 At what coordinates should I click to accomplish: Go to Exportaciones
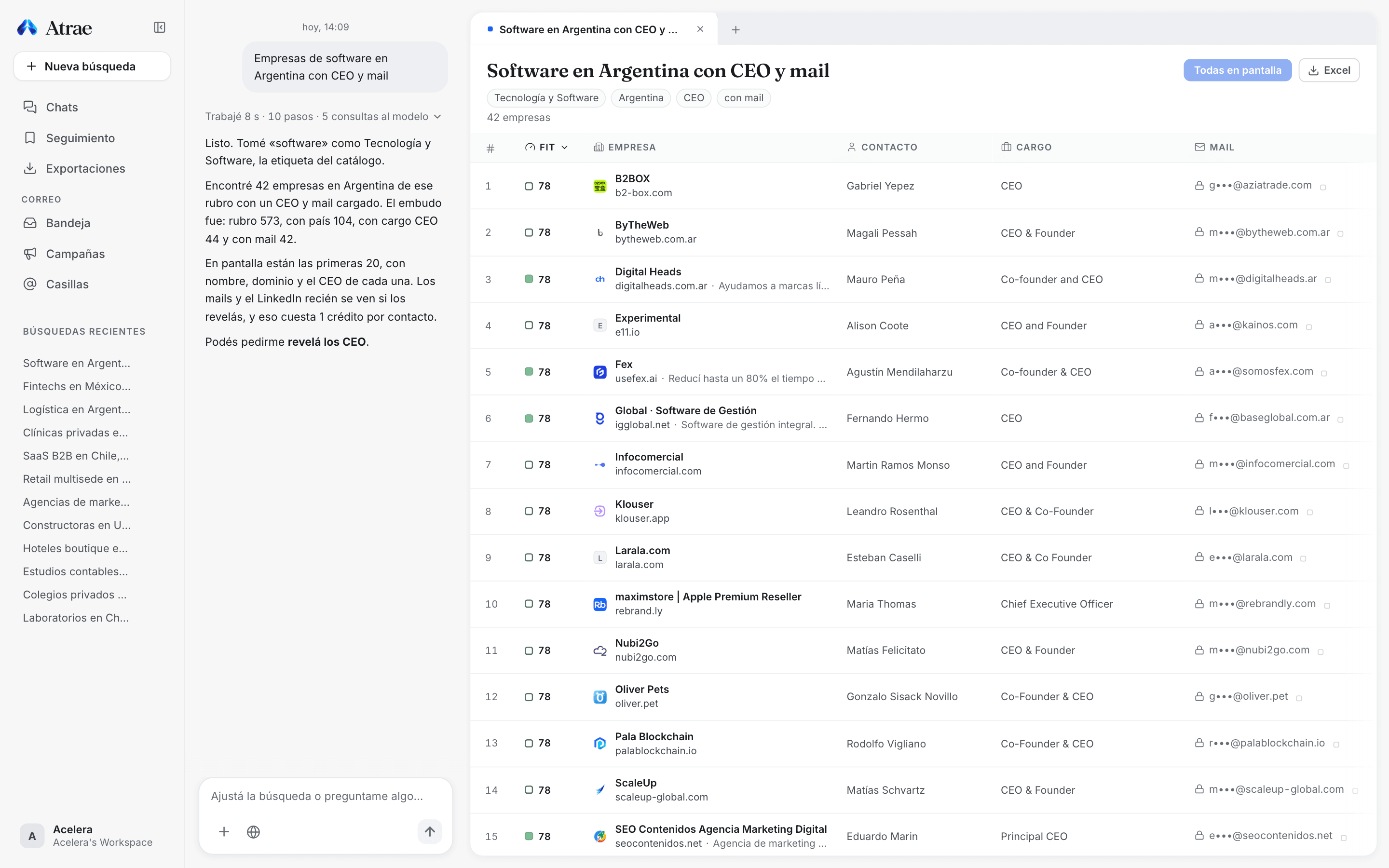click(x=74, y=168)
